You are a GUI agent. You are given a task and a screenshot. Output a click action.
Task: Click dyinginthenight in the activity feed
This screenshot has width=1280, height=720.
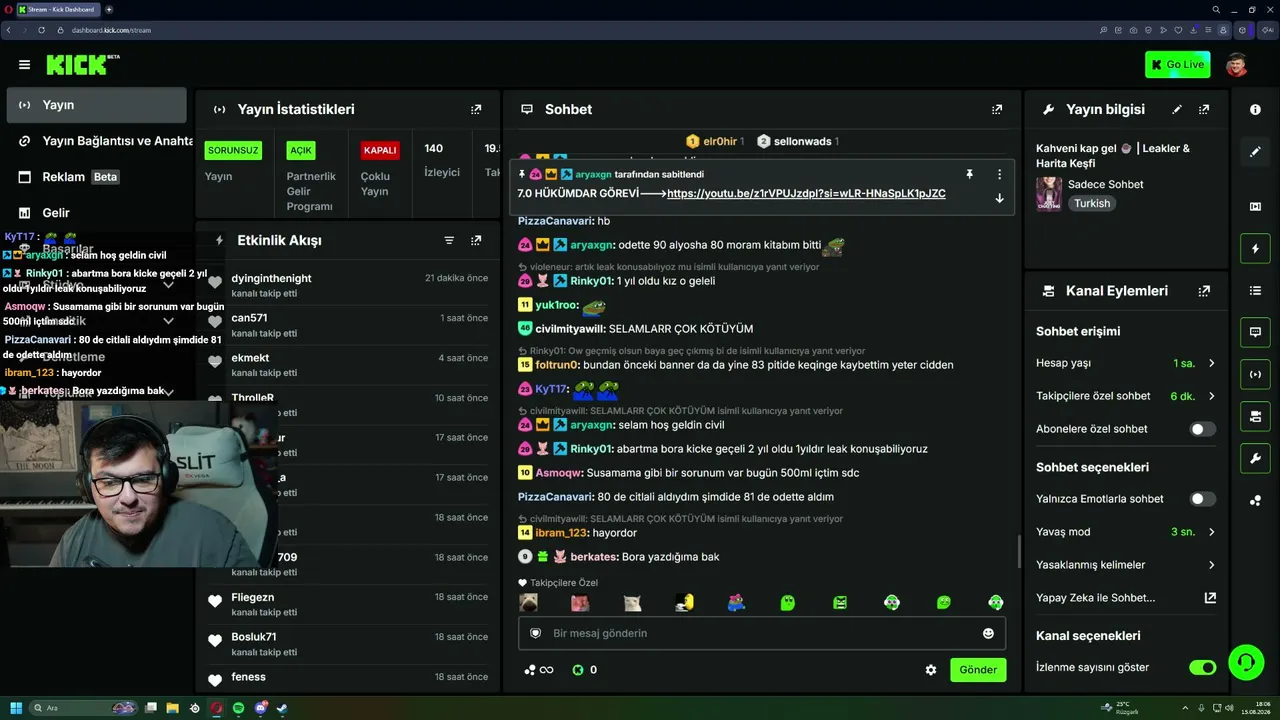point(271,278)
